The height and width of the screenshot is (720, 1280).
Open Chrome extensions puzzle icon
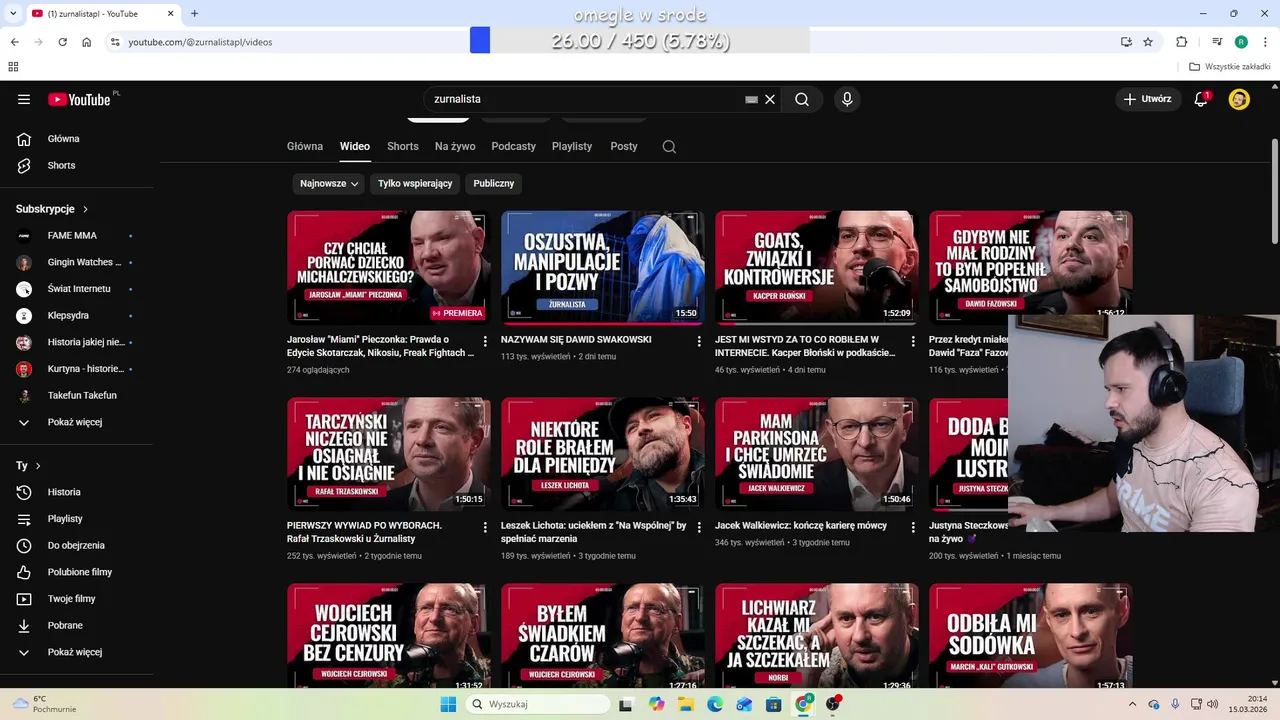(1182, 42)
